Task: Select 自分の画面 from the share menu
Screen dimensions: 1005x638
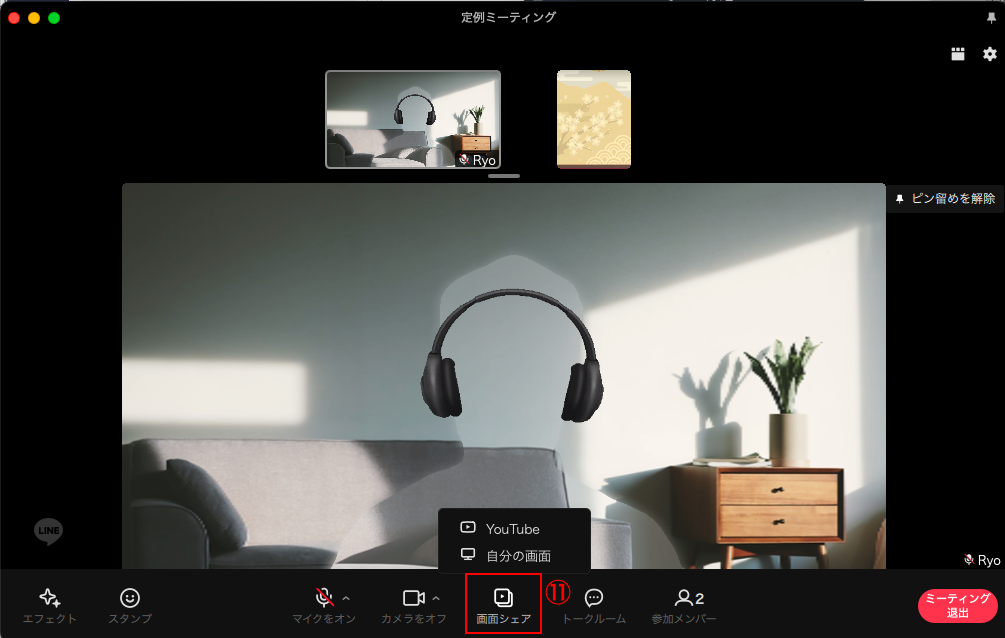Action: [x=517, y=556]
